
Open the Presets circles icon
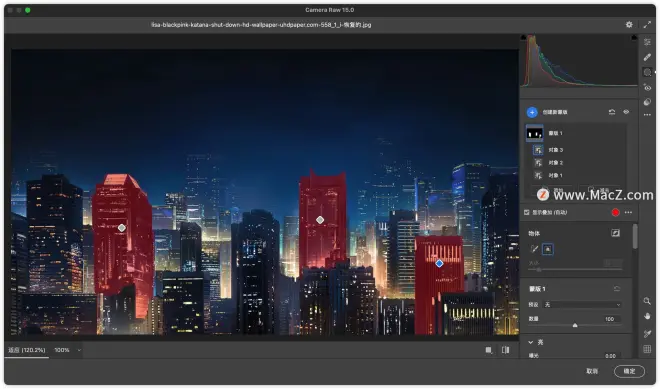coord(647,102)
